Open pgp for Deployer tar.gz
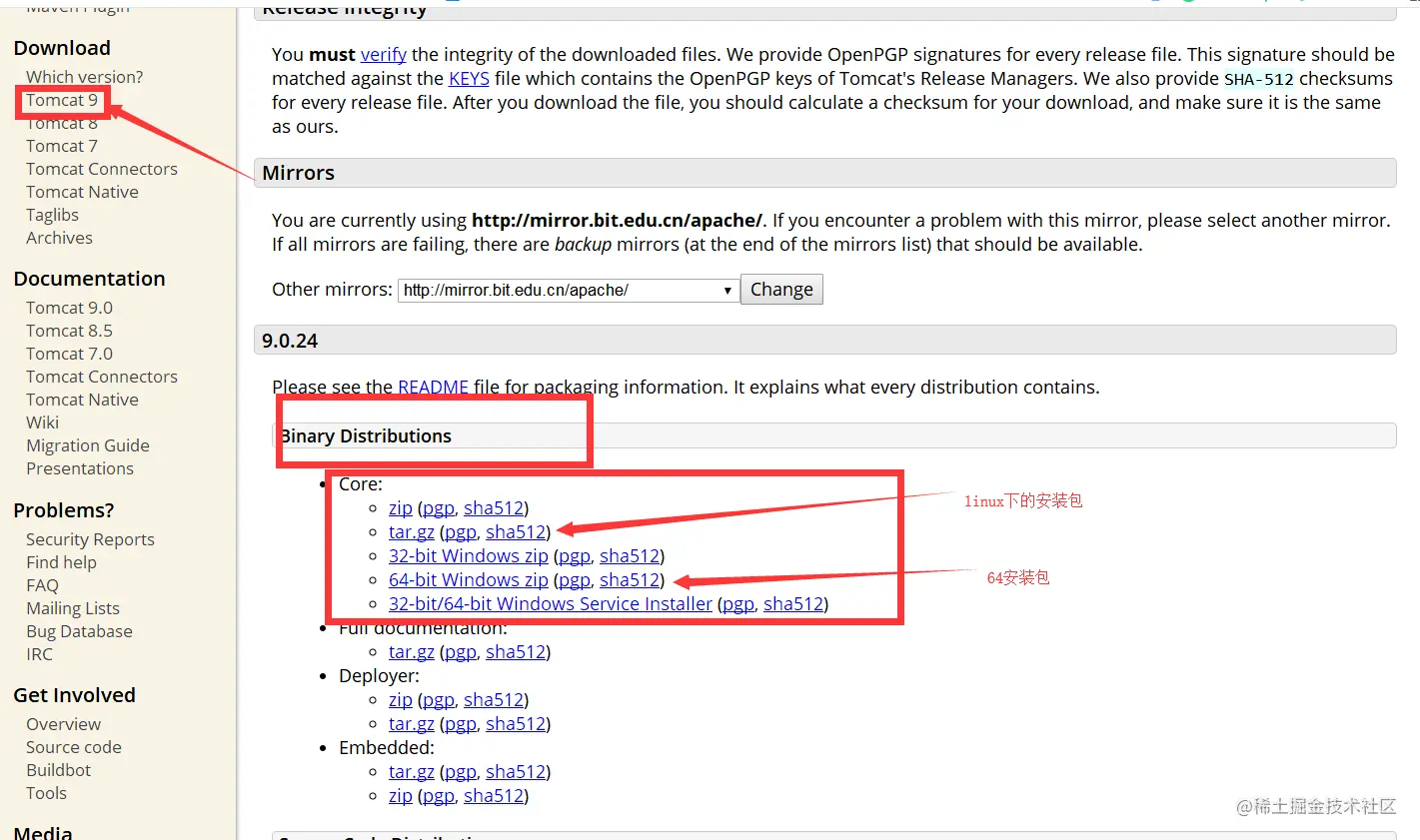 tap(461, 724)
